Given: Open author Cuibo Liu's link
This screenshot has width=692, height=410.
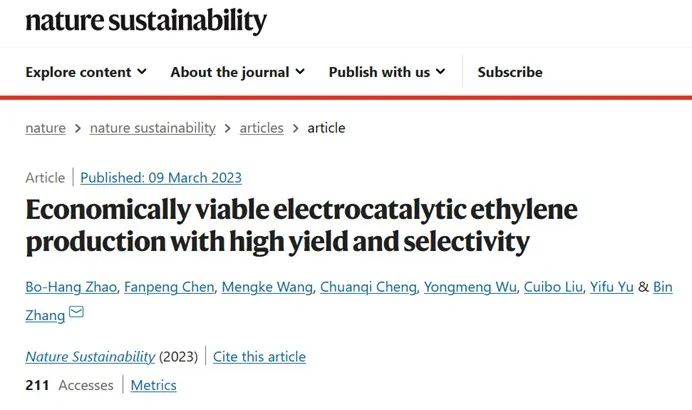Looking at the screenshot, I should click(x=553, y=287).
